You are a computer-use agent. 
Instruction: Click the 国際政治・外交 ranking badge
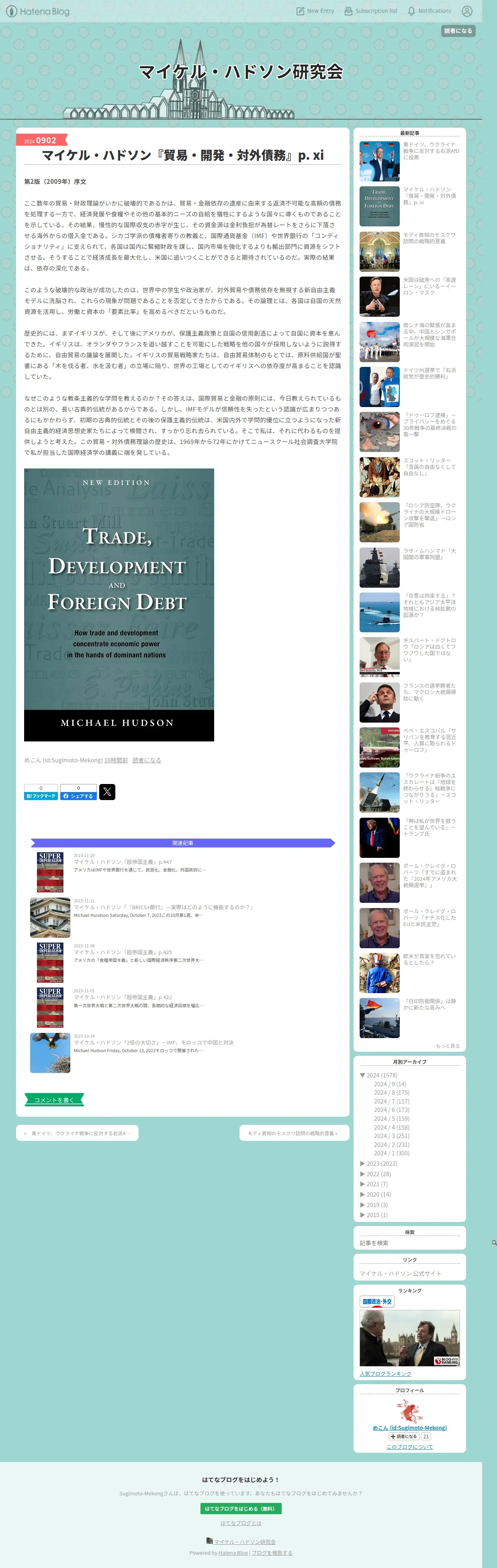[377, 1301]
